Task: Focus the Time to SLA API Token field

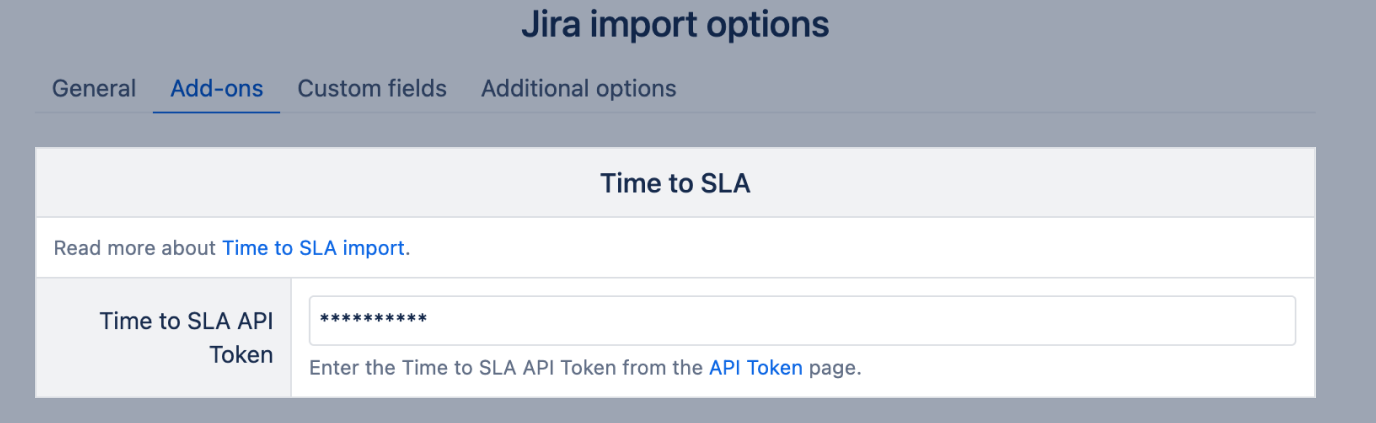Action: [802, 320]
